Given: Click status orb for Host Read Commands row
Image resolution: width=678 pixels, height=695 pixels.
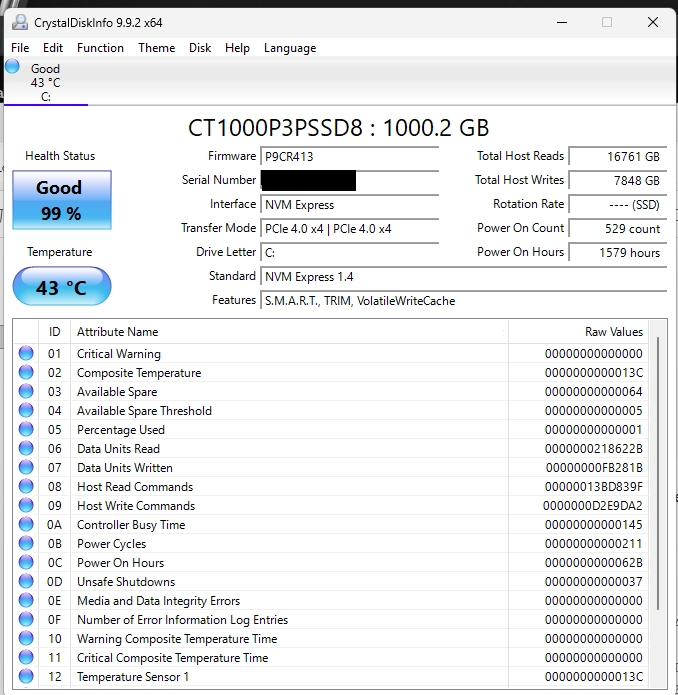Looking at the screenshot, I should pyautogui.click(x=26, y=487).
